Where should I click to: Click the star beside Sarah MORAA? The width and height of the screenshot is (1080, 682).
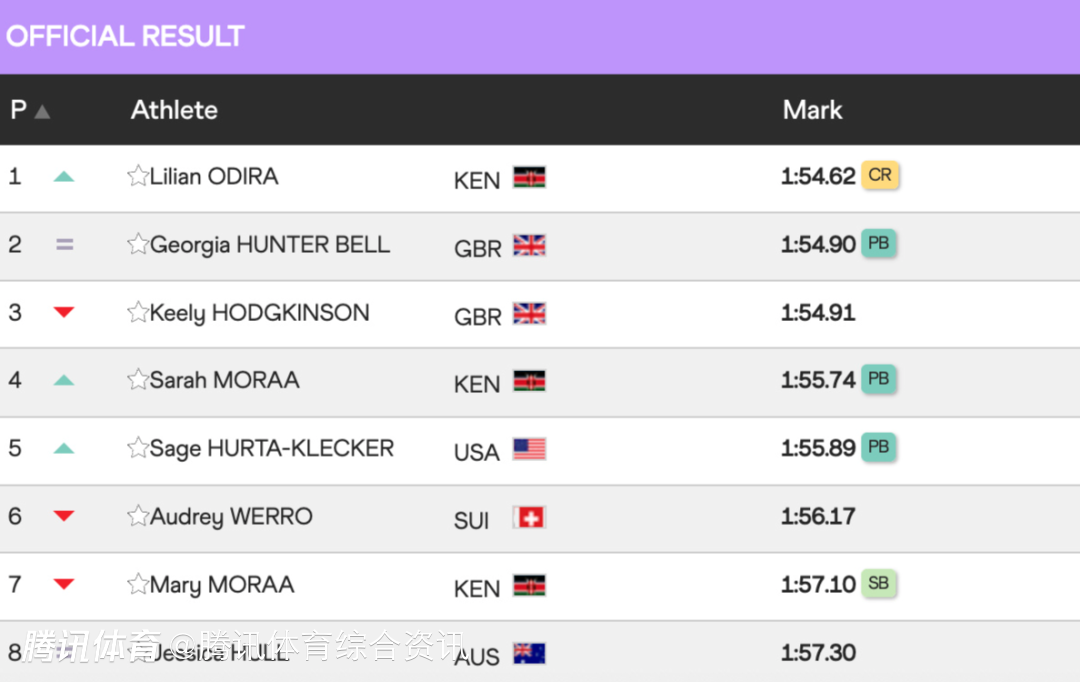[x=138, y=379]
